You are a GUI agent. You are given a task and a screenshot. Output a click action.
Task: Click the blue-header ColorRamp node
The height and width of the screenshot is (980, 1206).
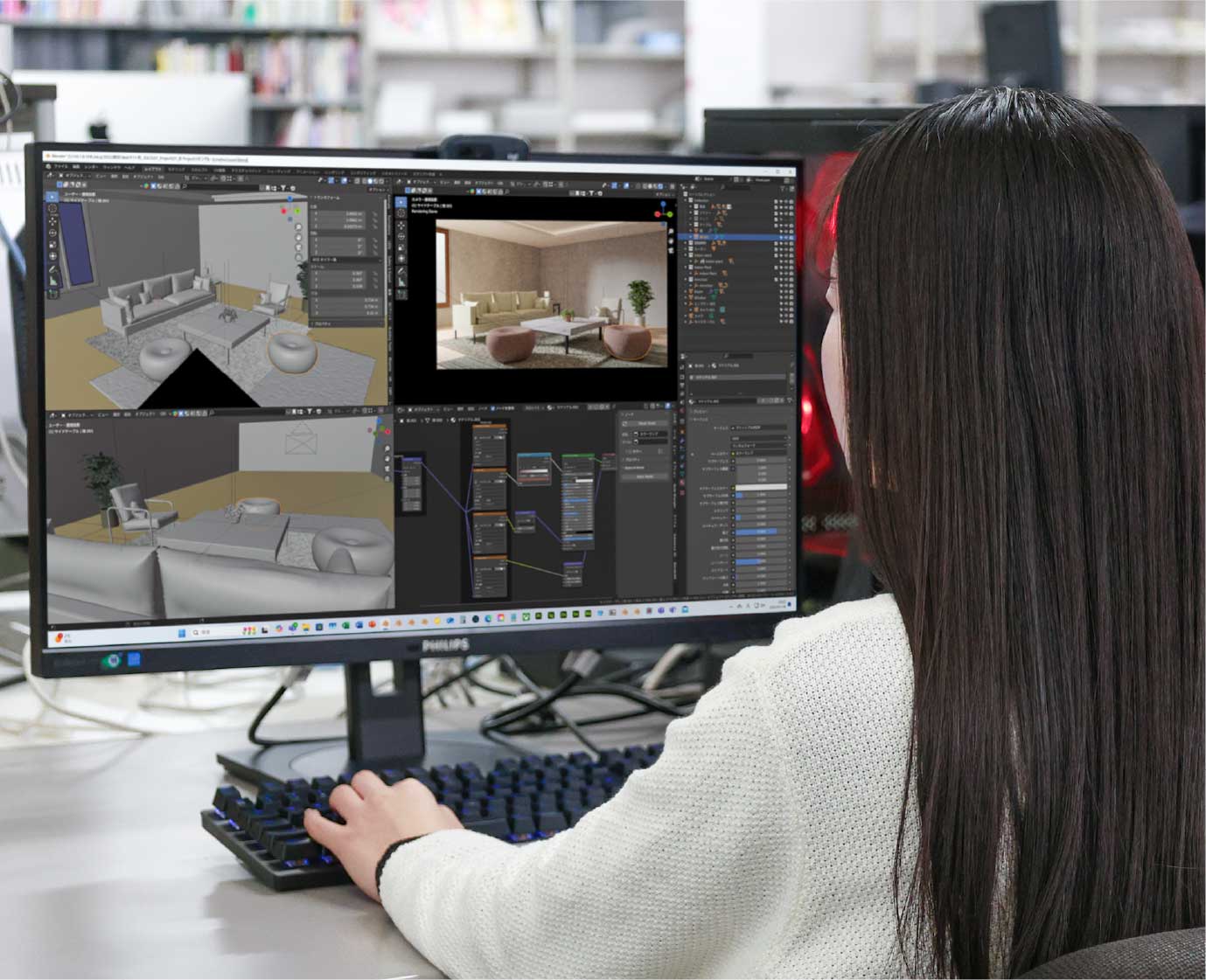(534, 469)
